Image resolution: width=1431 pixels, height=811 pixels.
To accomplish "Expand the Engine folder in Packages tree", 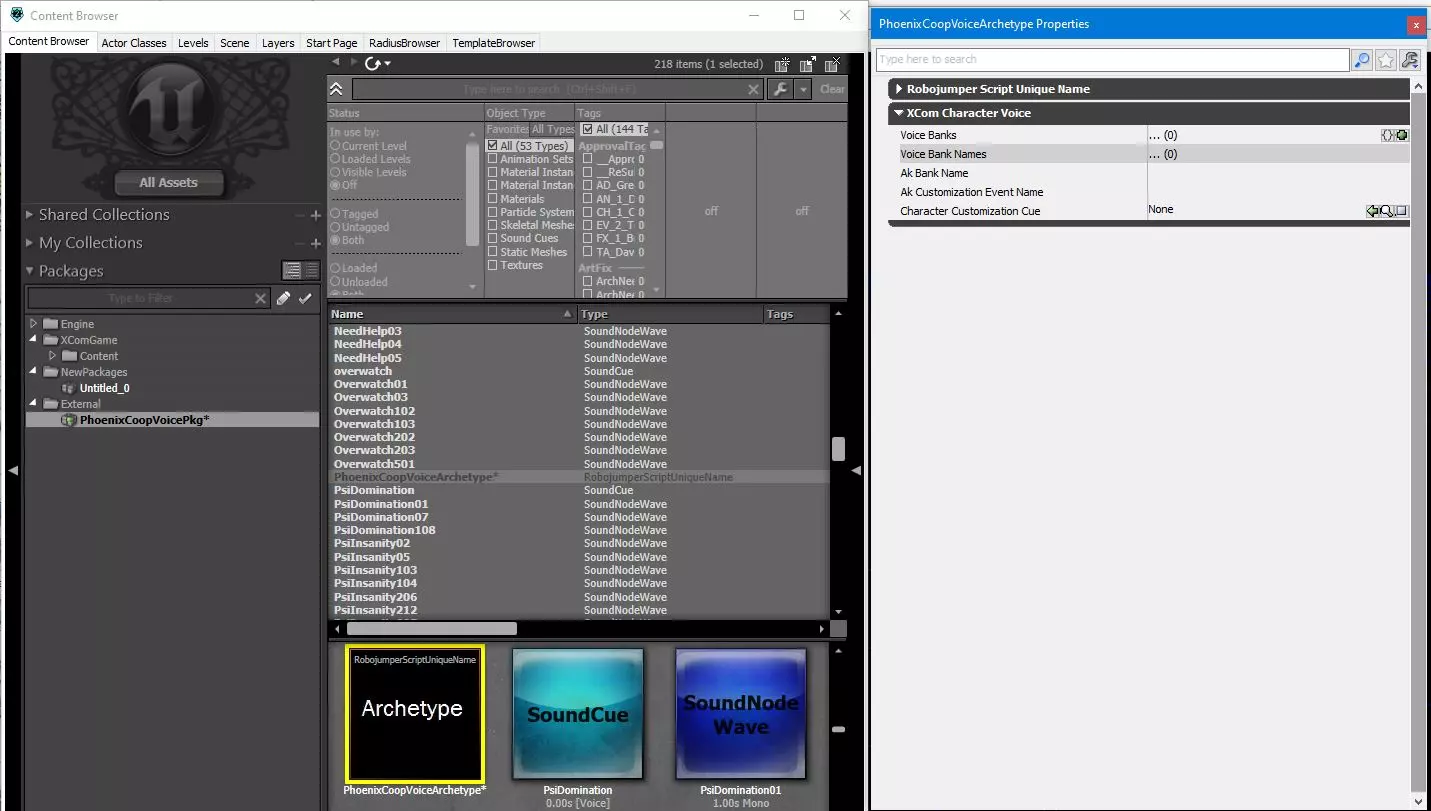I will tap(33, 324).
